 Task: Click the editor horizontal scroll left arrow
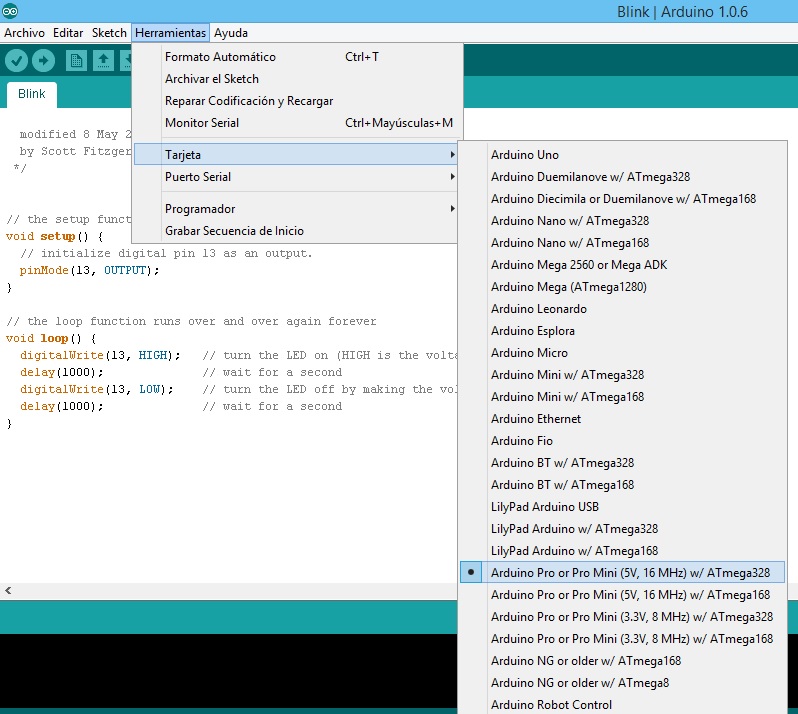pyautogui.click(x=8, y=590)
